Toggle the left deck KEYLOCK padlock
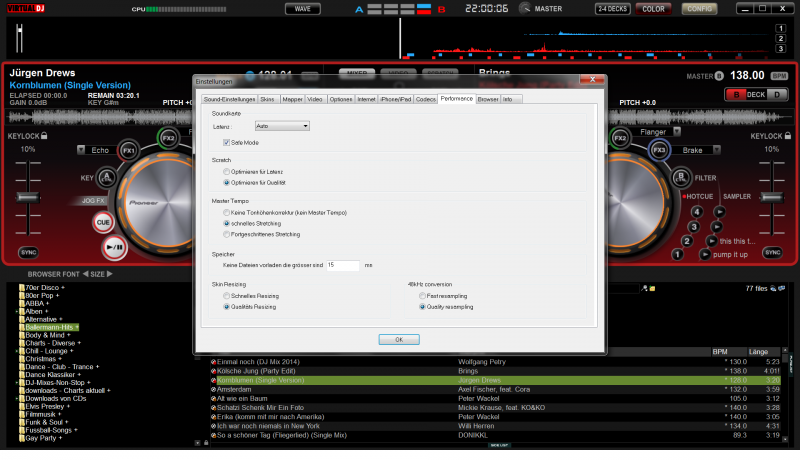 (44, 136)
